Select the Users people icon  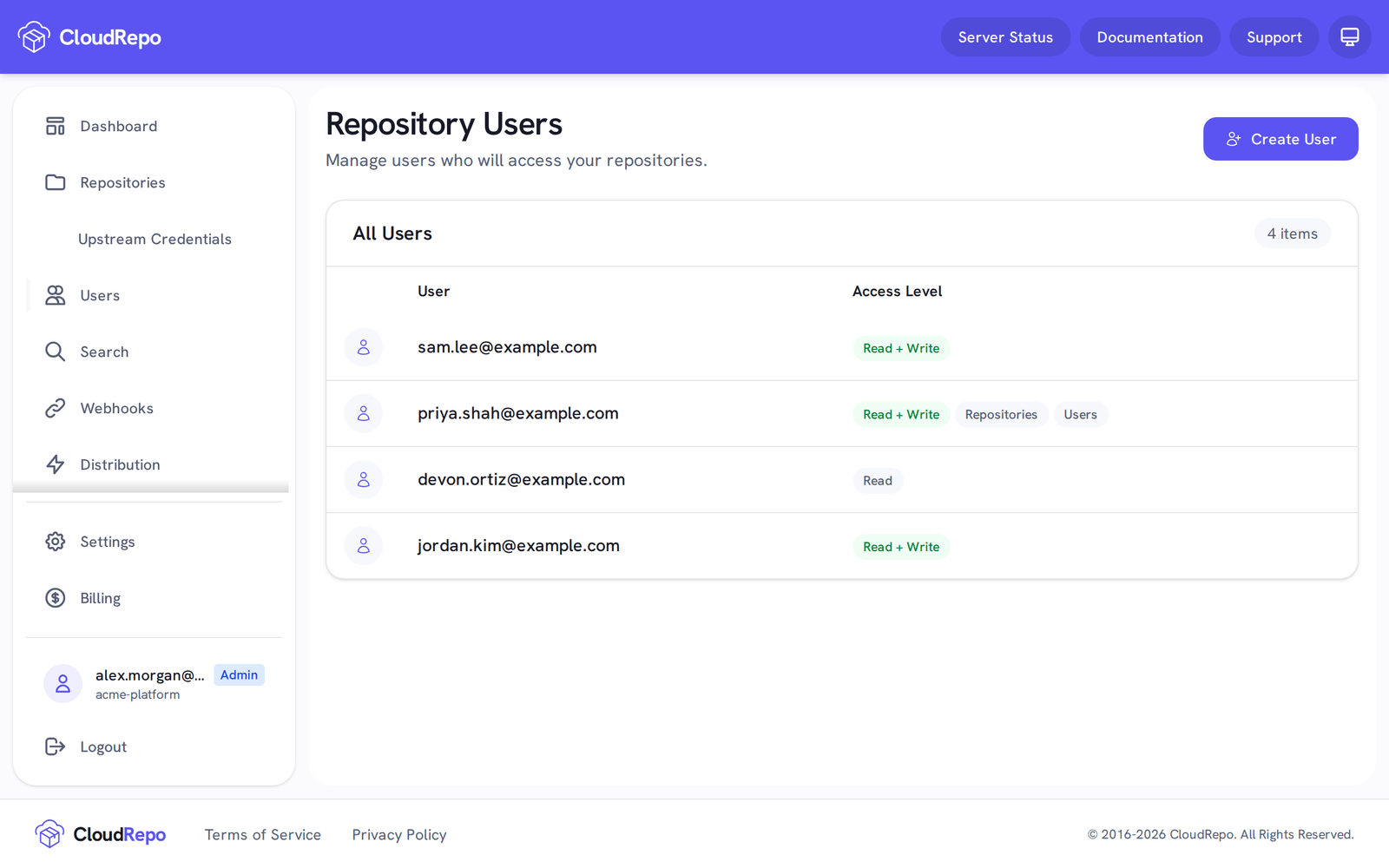click(x=56, y=295)
